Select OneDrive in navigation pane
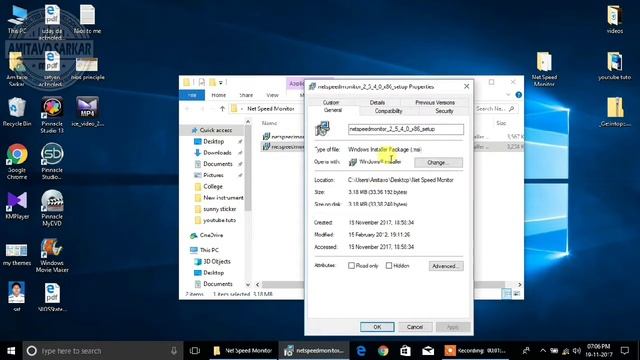The image size is (640, 360). coord(211,235)
